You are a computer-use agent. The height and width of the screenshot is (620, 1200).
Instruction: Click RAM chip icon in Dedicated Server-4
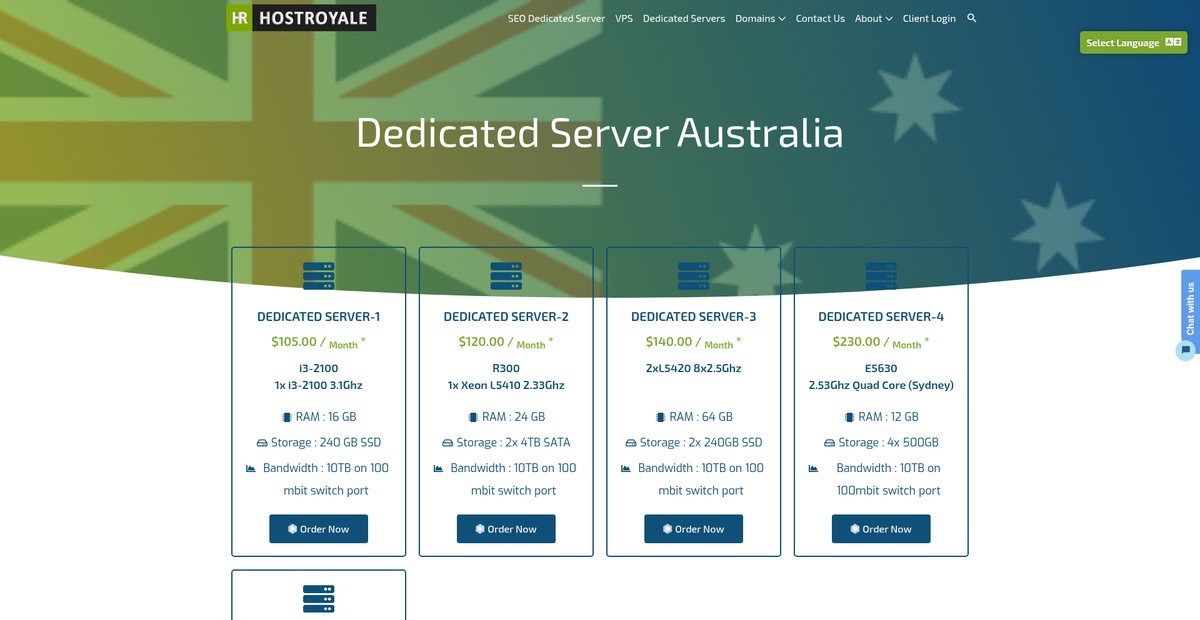849,417
